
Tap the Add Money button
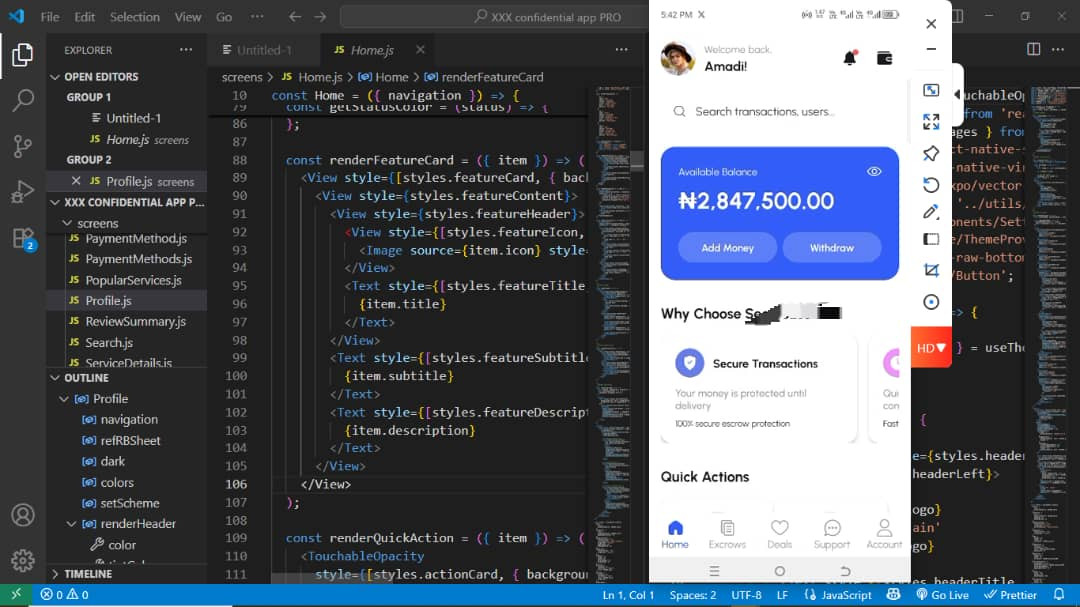coord(727,248)
